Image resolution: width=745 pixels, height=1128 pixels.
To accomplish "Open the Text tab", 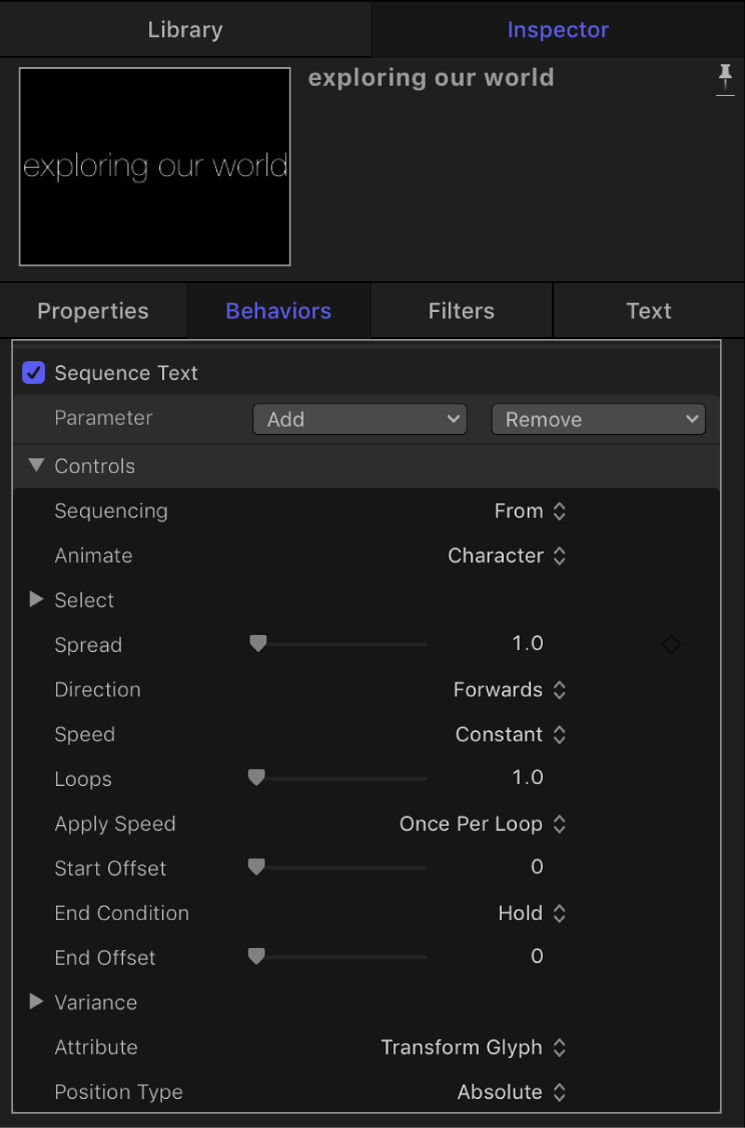I will coord(649,311).
